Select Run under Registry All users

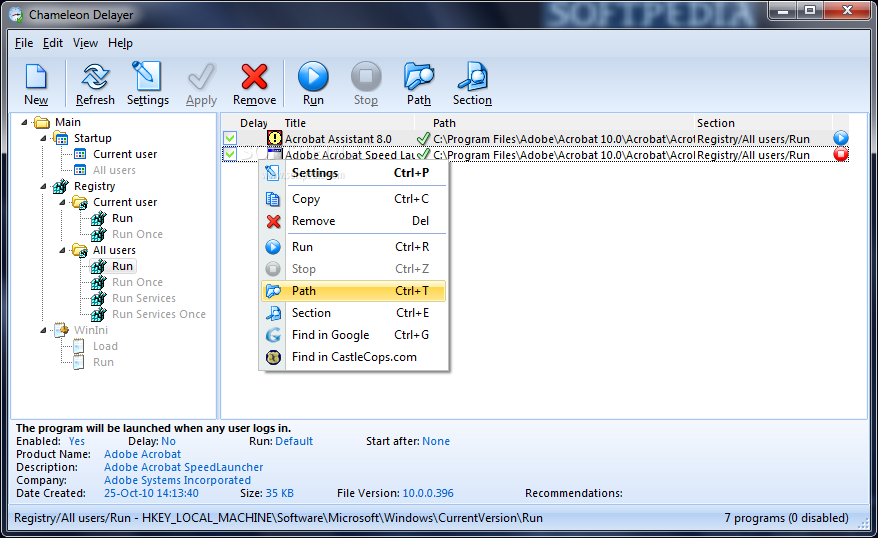pos(122,266)
